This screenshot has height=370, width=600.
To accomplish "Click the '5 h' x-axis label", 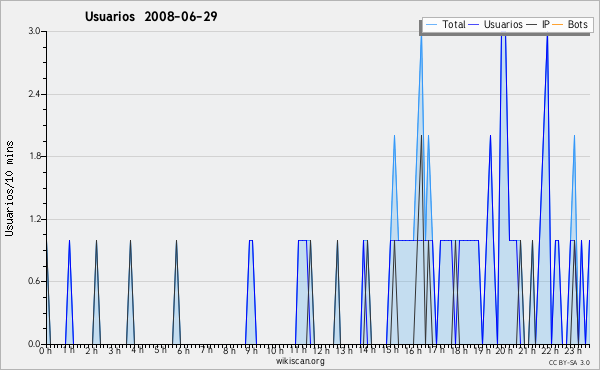I will coord(160,350).
